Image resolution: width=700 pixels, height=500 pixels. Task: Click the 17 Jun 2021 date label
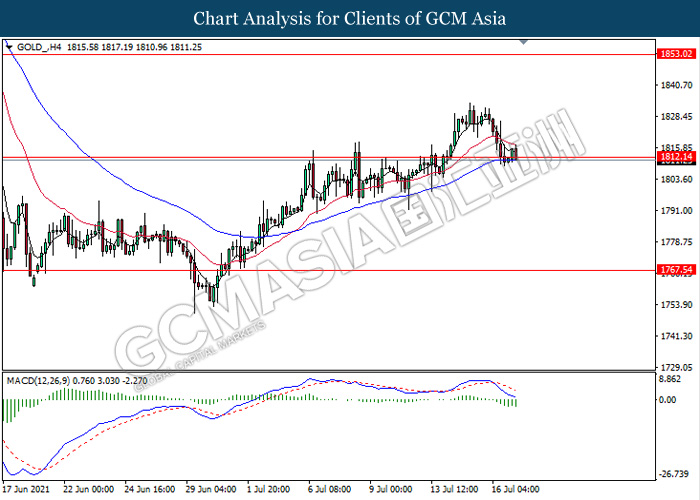pos(27,490)
